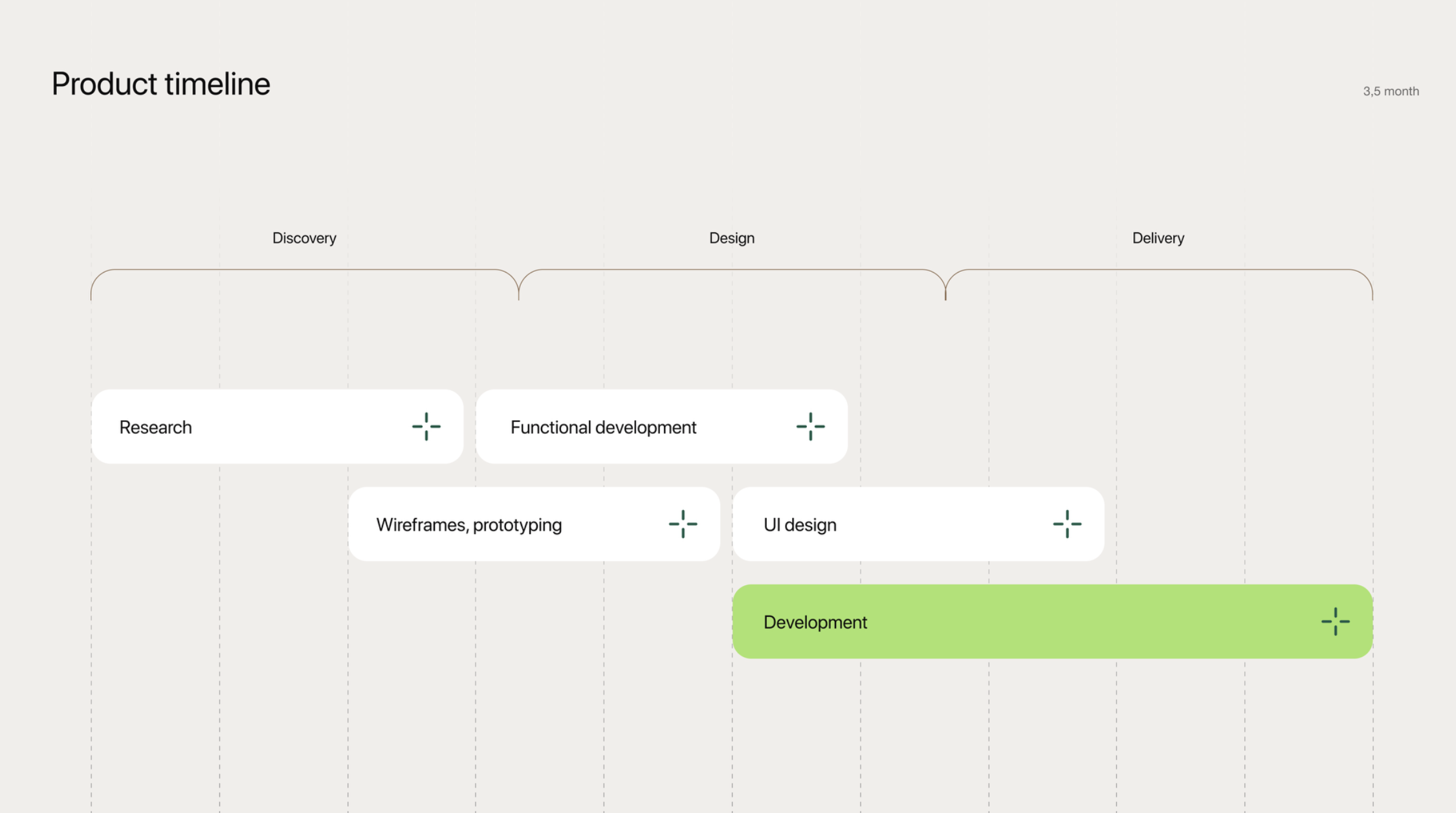Click the 3,5 month duration label
The width and height of the screenshot is (1456, 813).
(1391, 91)
